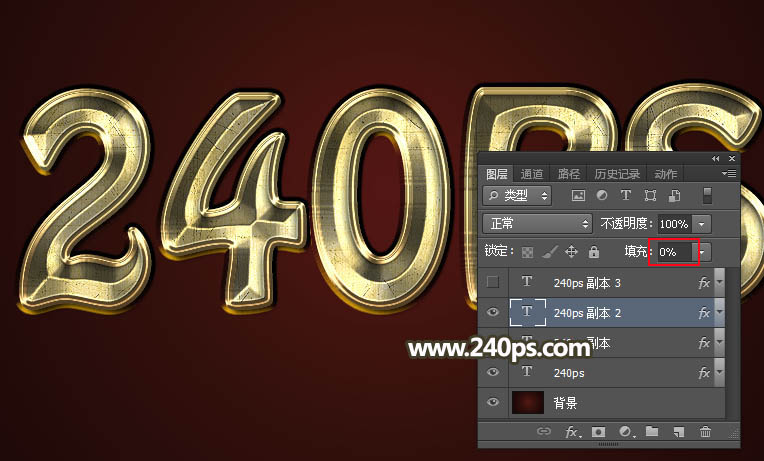Click the 不透明度 label

[x=627, y=224]
